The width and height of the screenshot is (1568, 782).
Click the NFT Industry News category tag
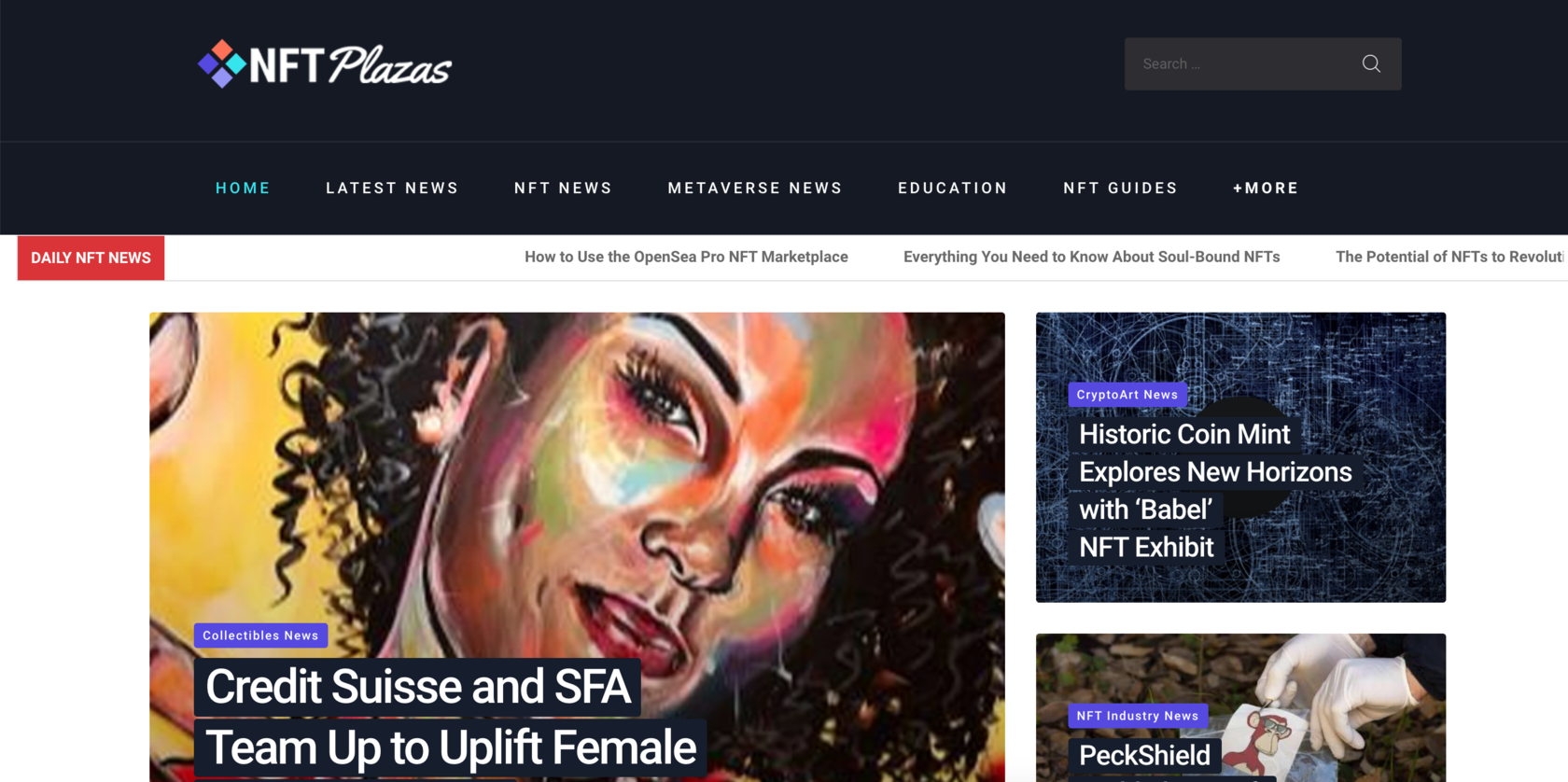1138,716
